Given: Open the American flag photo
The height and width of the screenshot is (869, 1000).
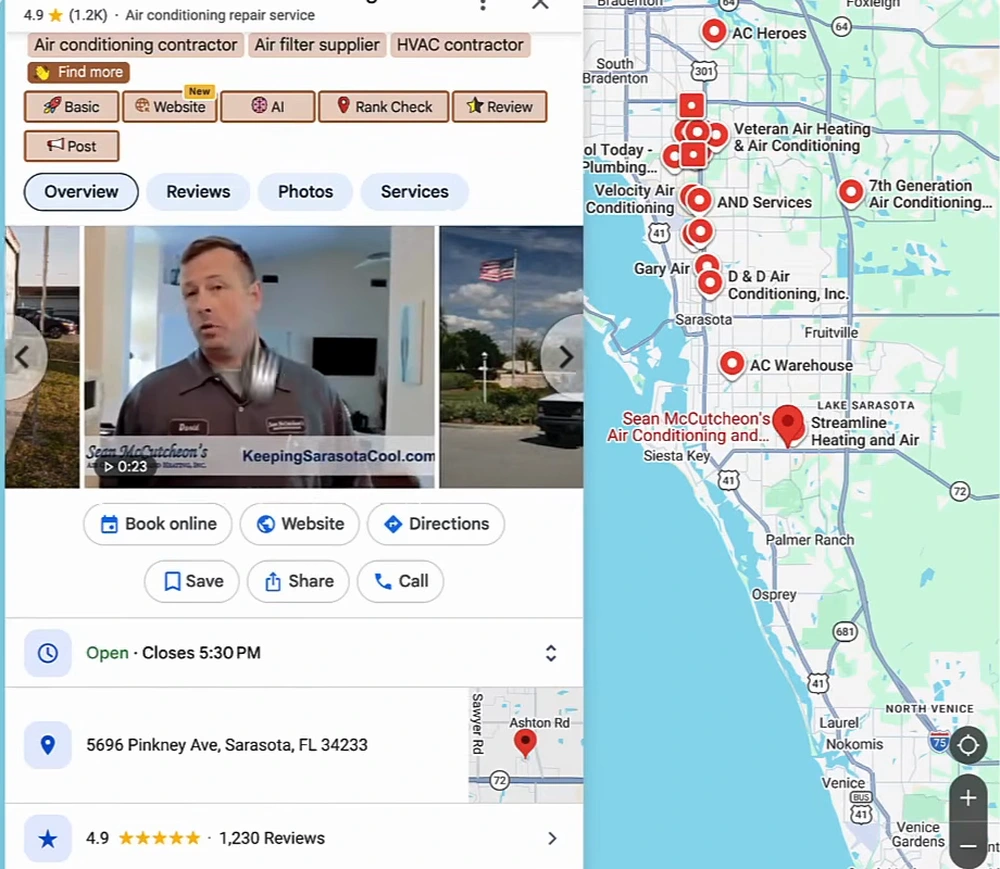Looking at the screenshot, I should [511, 357].
